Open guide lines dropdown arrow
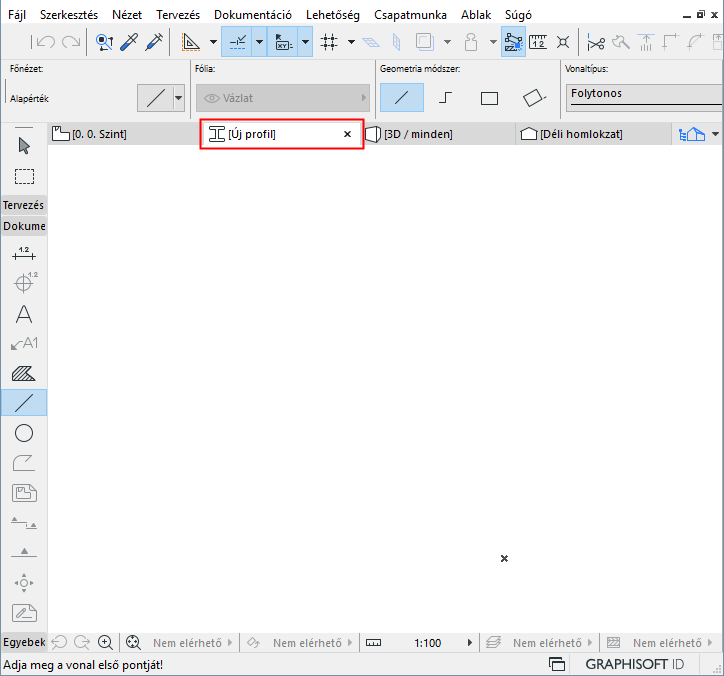 click(213, 42)
